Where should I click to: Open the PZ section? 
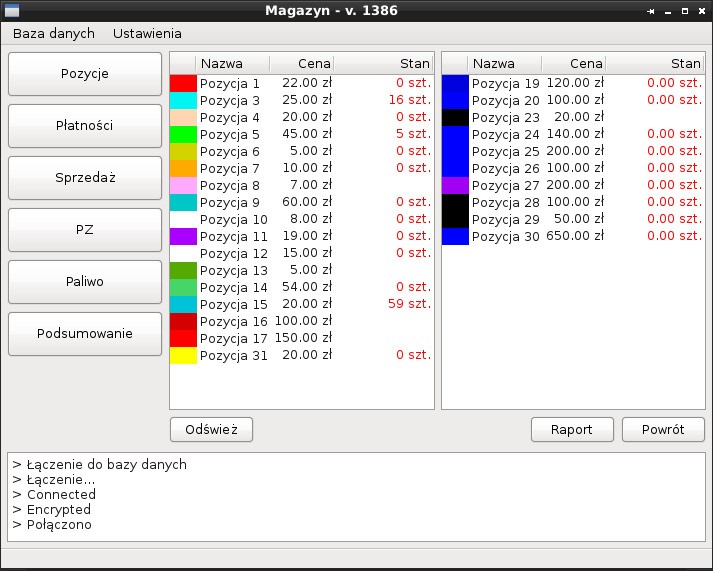(x=85, y=230)
